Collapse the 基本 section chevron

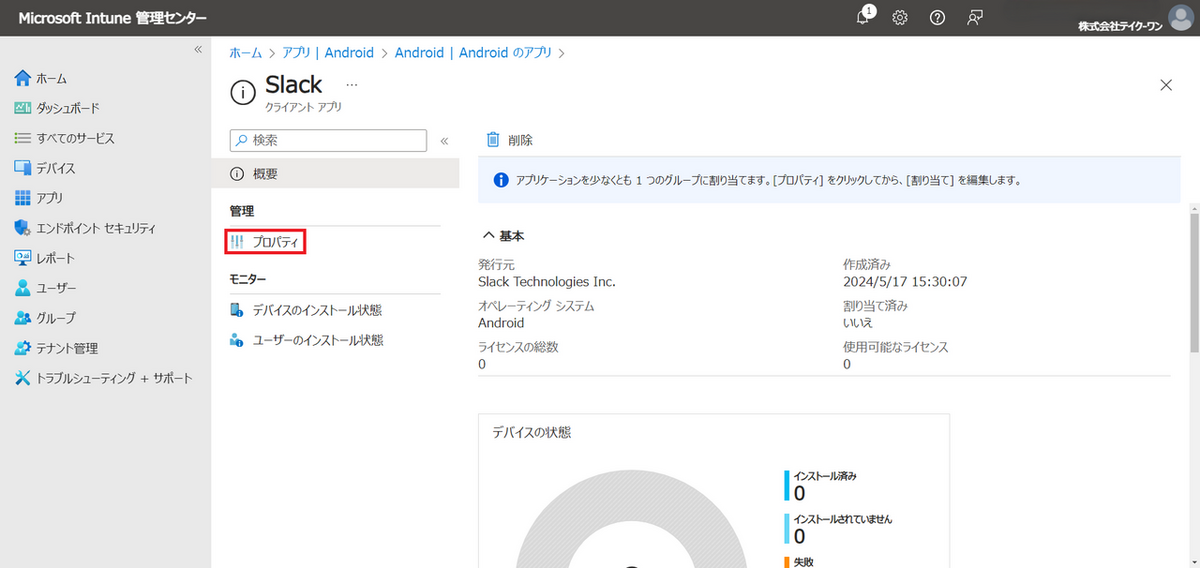(x=489, y=236)
